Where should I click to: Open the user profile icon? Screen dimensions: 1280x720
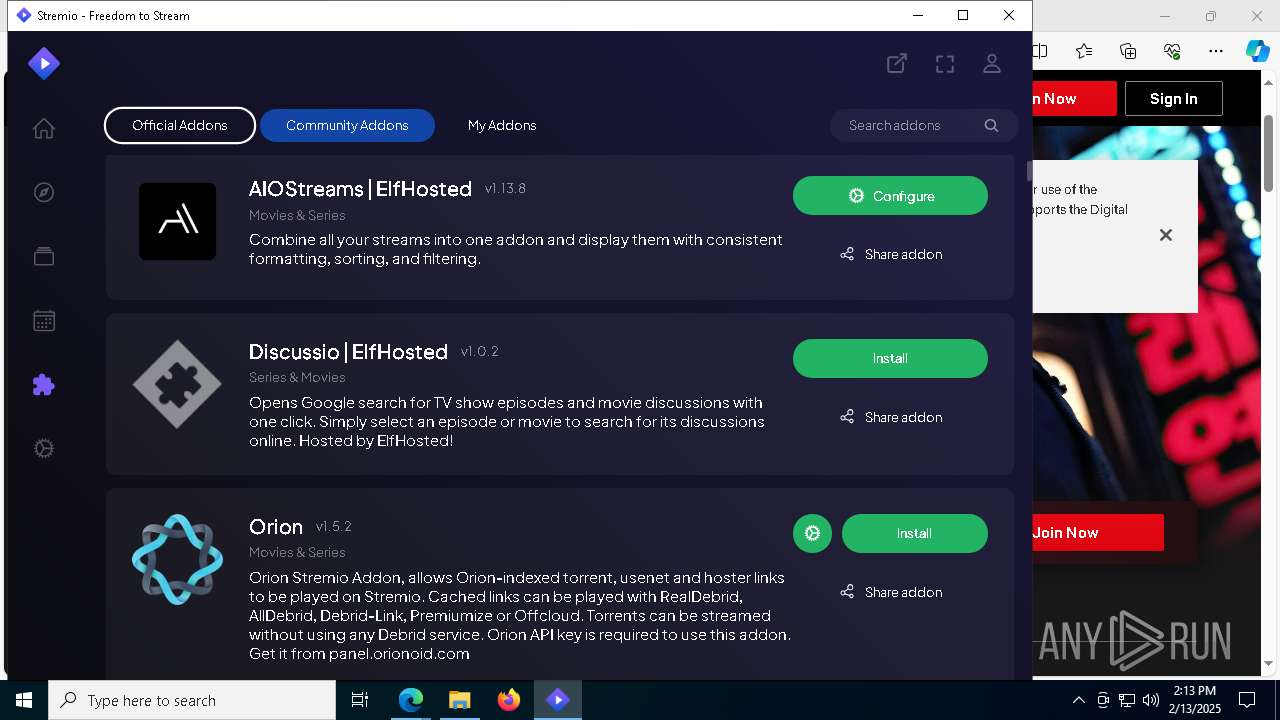pos(992,63)
